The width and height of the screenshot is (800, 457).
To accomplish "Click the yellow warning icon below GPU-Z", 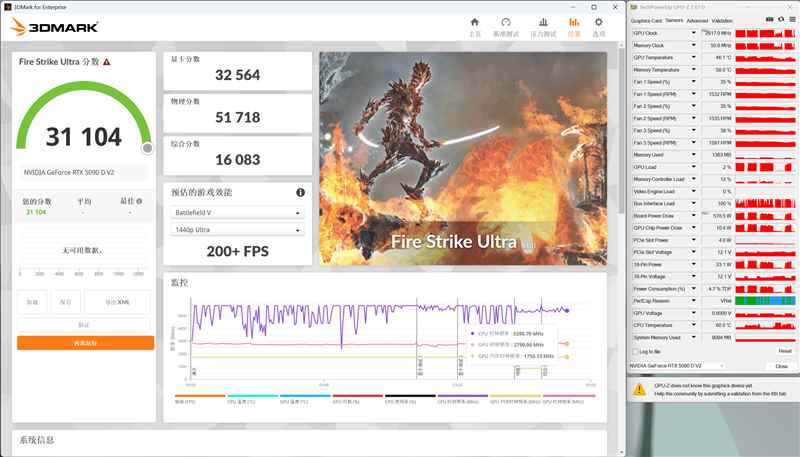I will [x=639, y=390].
